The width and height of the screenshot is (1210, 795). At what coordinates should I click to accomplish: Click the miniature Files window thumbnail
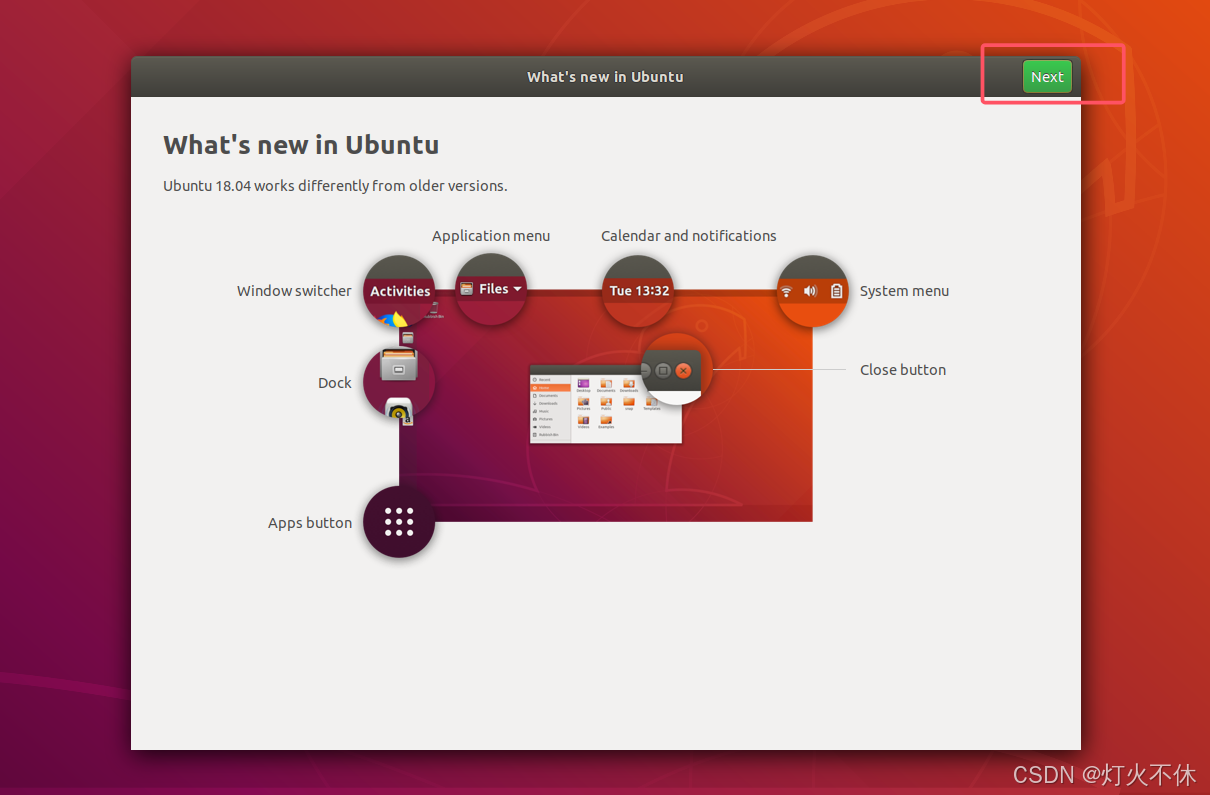605,404
